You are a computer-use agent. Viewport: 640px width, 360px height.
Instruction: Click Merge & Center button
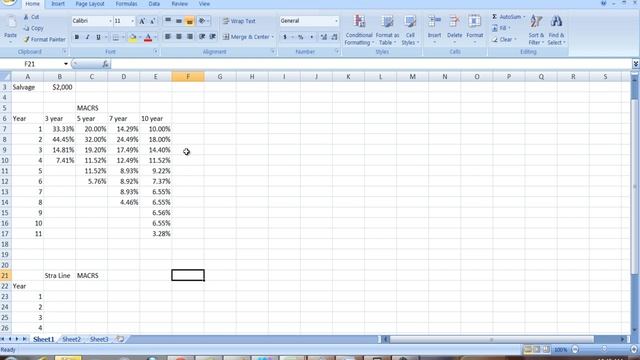tap(246, 37)
